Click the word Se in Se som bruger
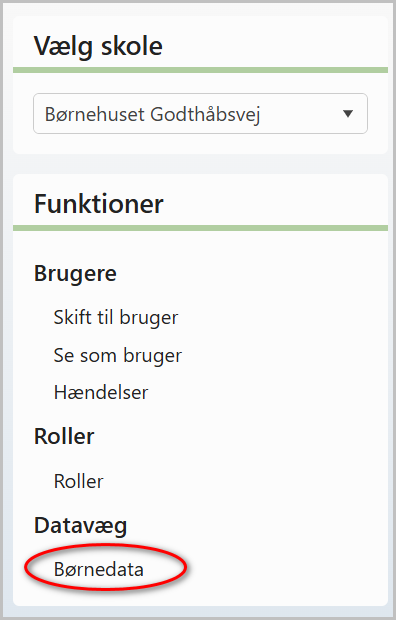396x620 pixels. click(64, 355)
